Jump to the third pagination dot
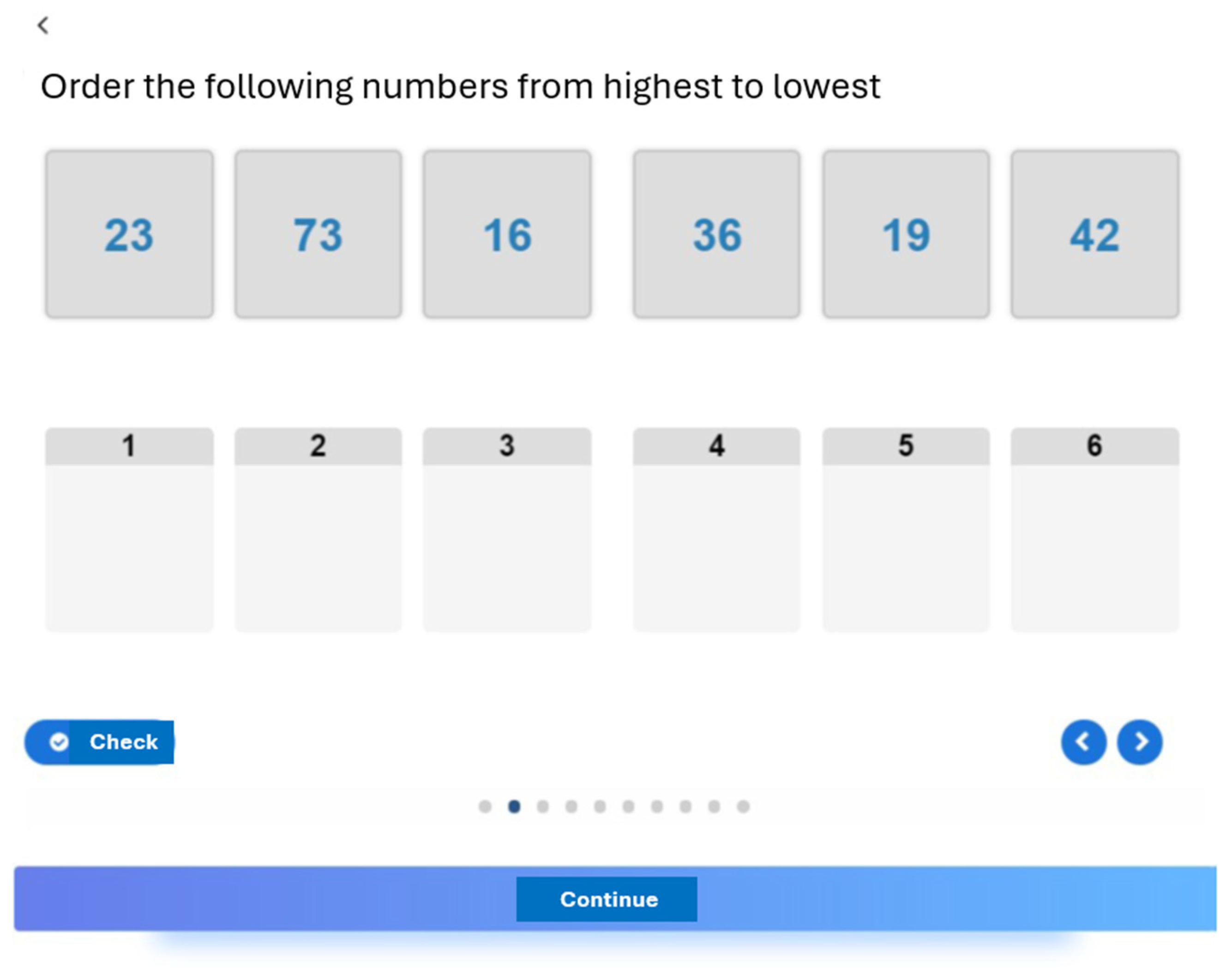This screenshot has width=1232, height=974. pyautogui.click(x=542, y=807)
